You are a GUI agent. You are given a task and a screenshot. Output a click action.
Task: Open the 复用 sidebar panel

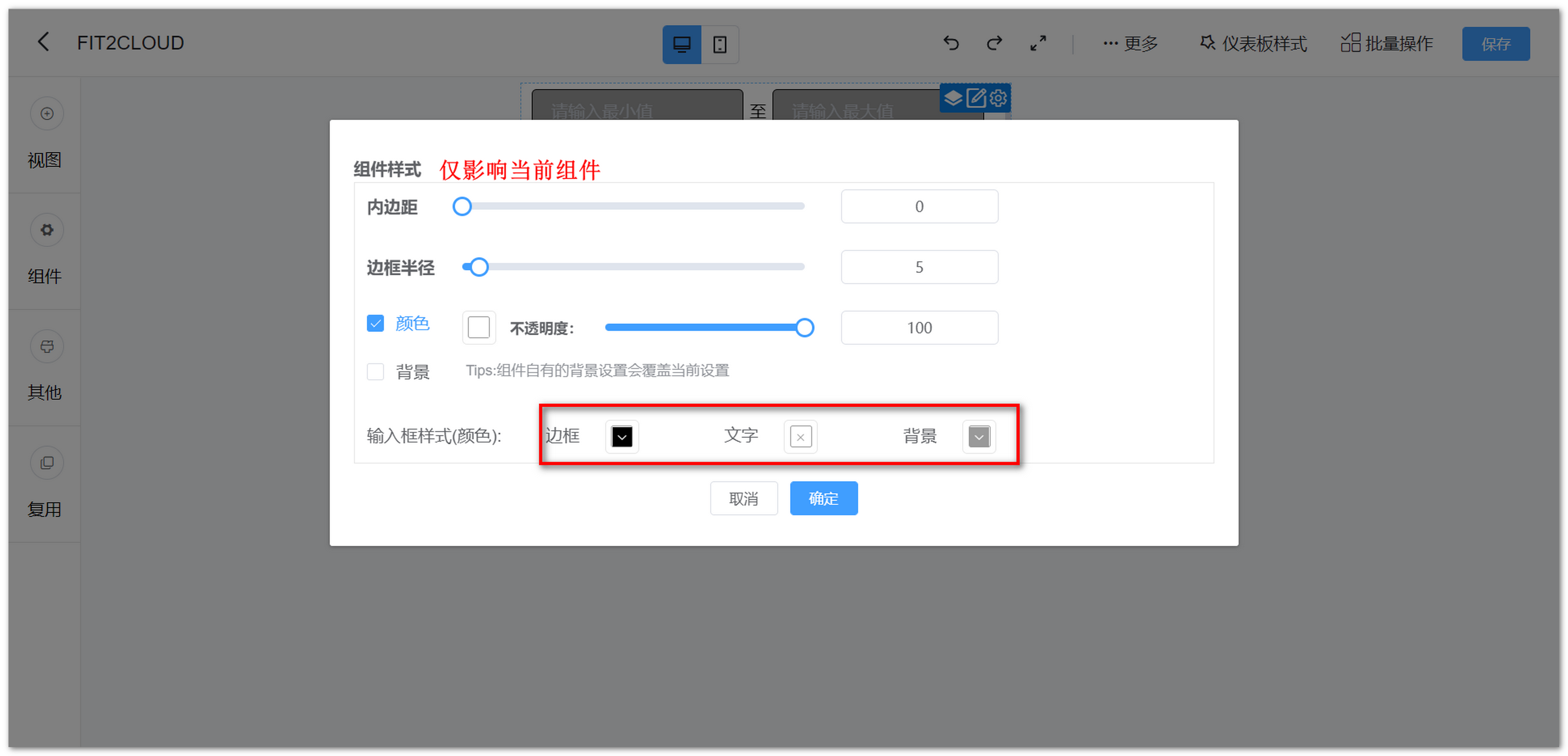(x=44, y=484)
